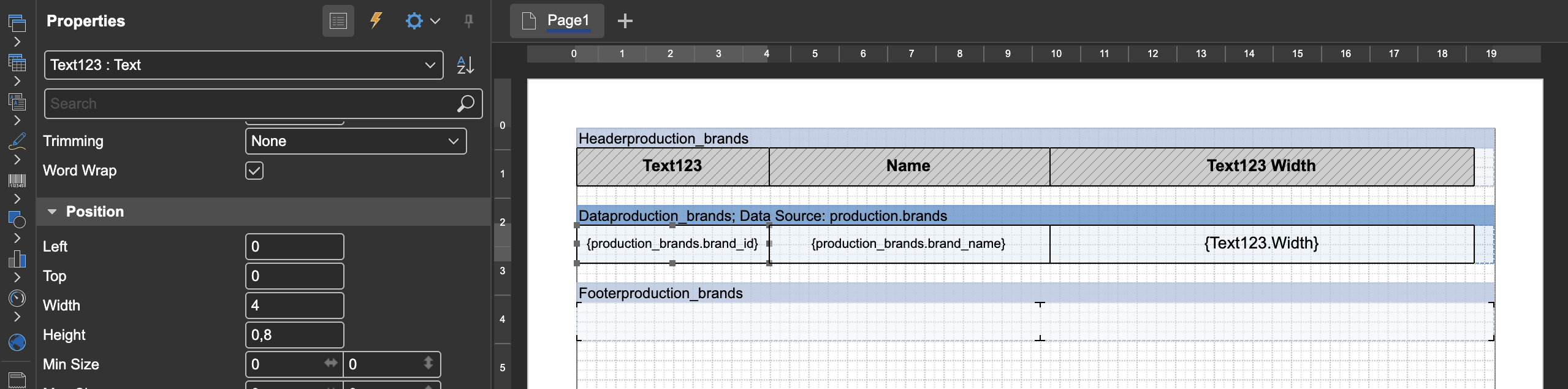Pin the Properties panel
This screenshot has height=389, width=1568.
pos(468,21)
